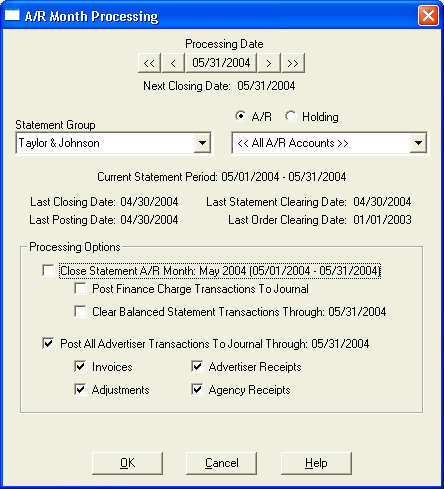Click the 05/31/2004 processing date button
The height and width of the screenshot is (489, 444).
click(x=221, y=63)
